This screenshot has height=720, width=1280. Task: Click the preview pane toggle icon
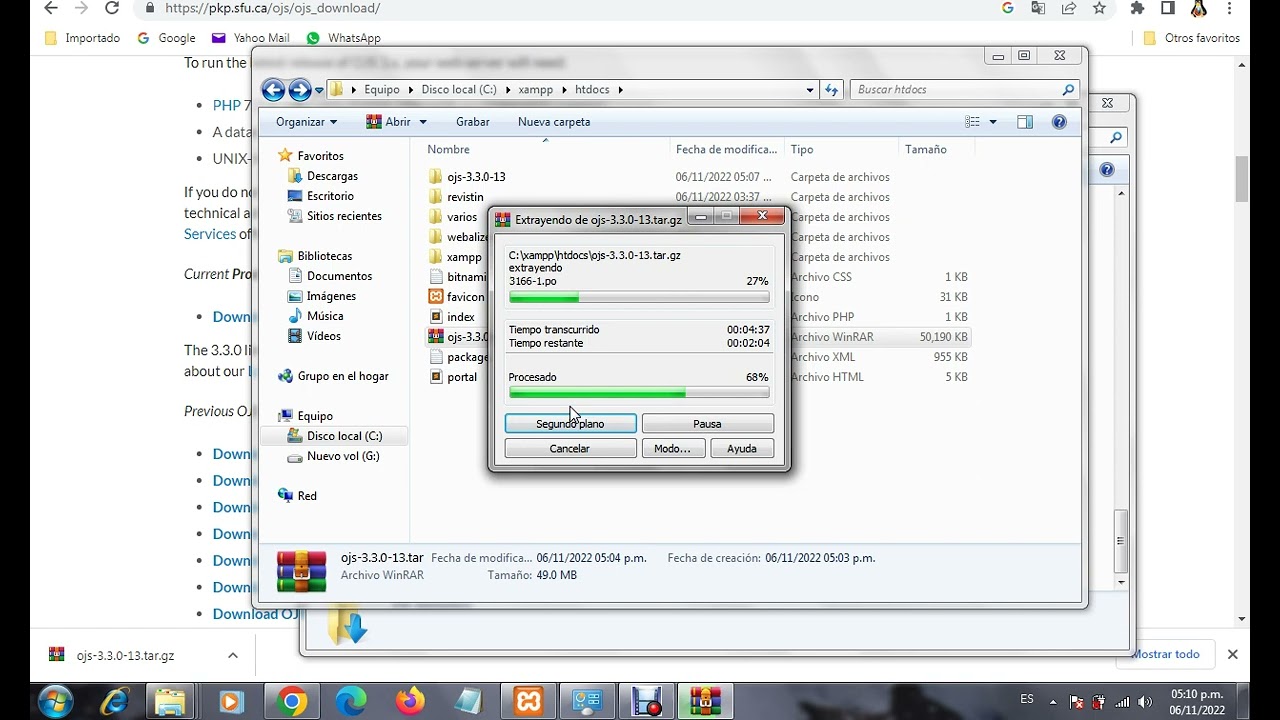tap(1025, 122)
